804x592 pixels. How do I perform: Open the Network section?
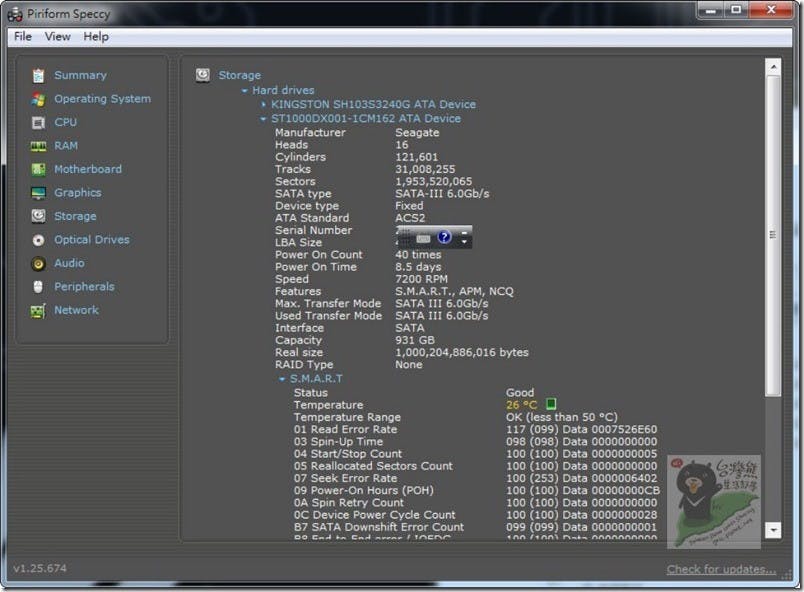76,310
